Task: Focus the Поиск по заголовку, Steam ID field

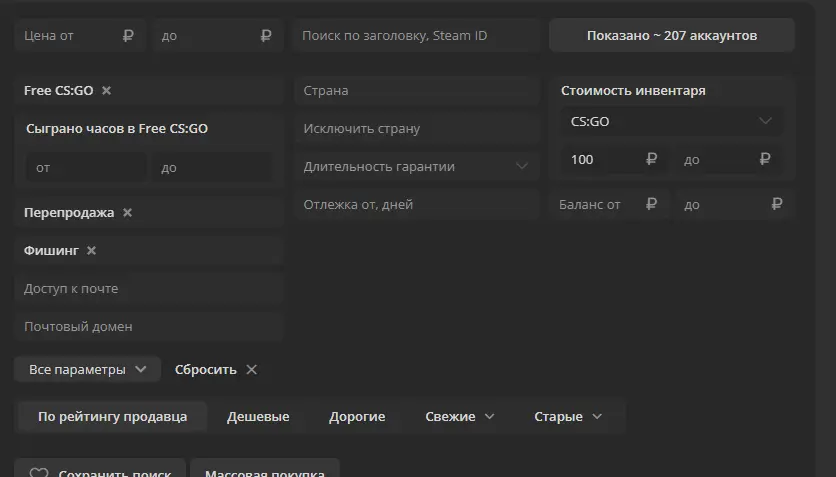Action: 417,35
